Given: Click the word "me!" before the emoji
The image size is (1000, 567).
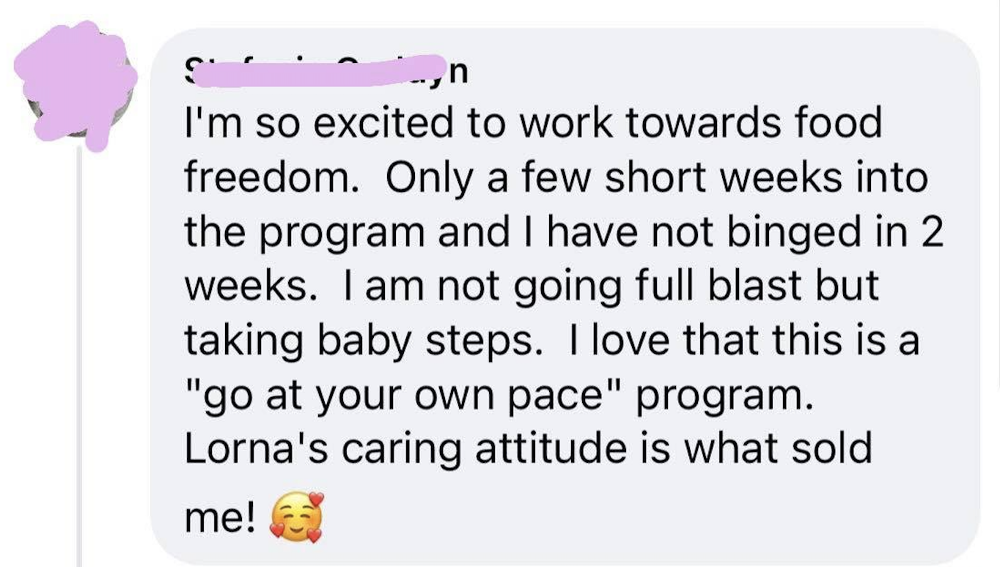Looking at the screenshot, I should 221,519.
